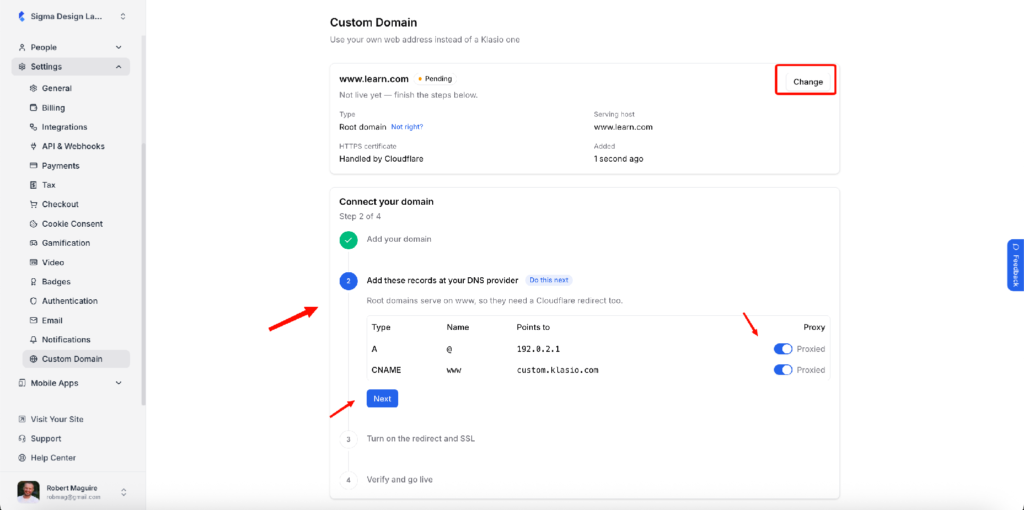Click the People icon in sidebar

pos(22,48)
